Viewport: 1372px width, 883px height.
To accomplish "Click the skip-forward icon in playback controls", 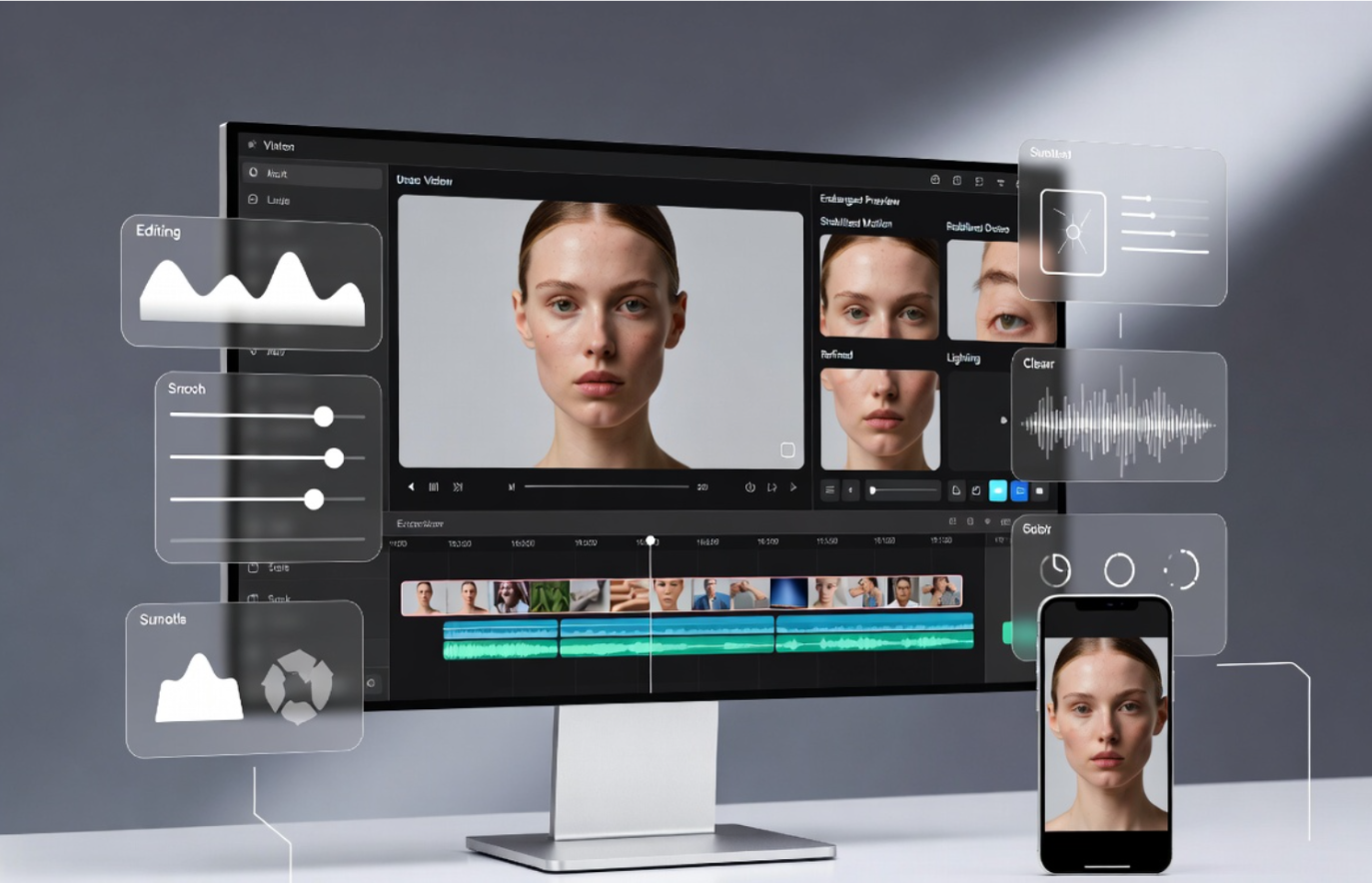I will click(x=458, y=486).
